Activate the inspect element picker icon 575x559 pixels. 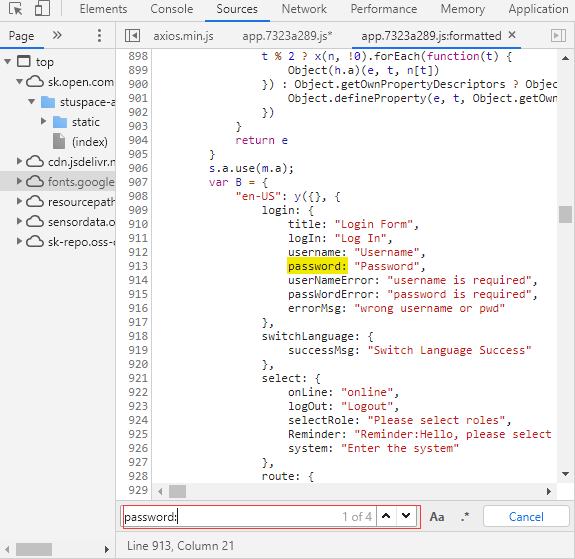pyautogui.click(x=15, y=8)
